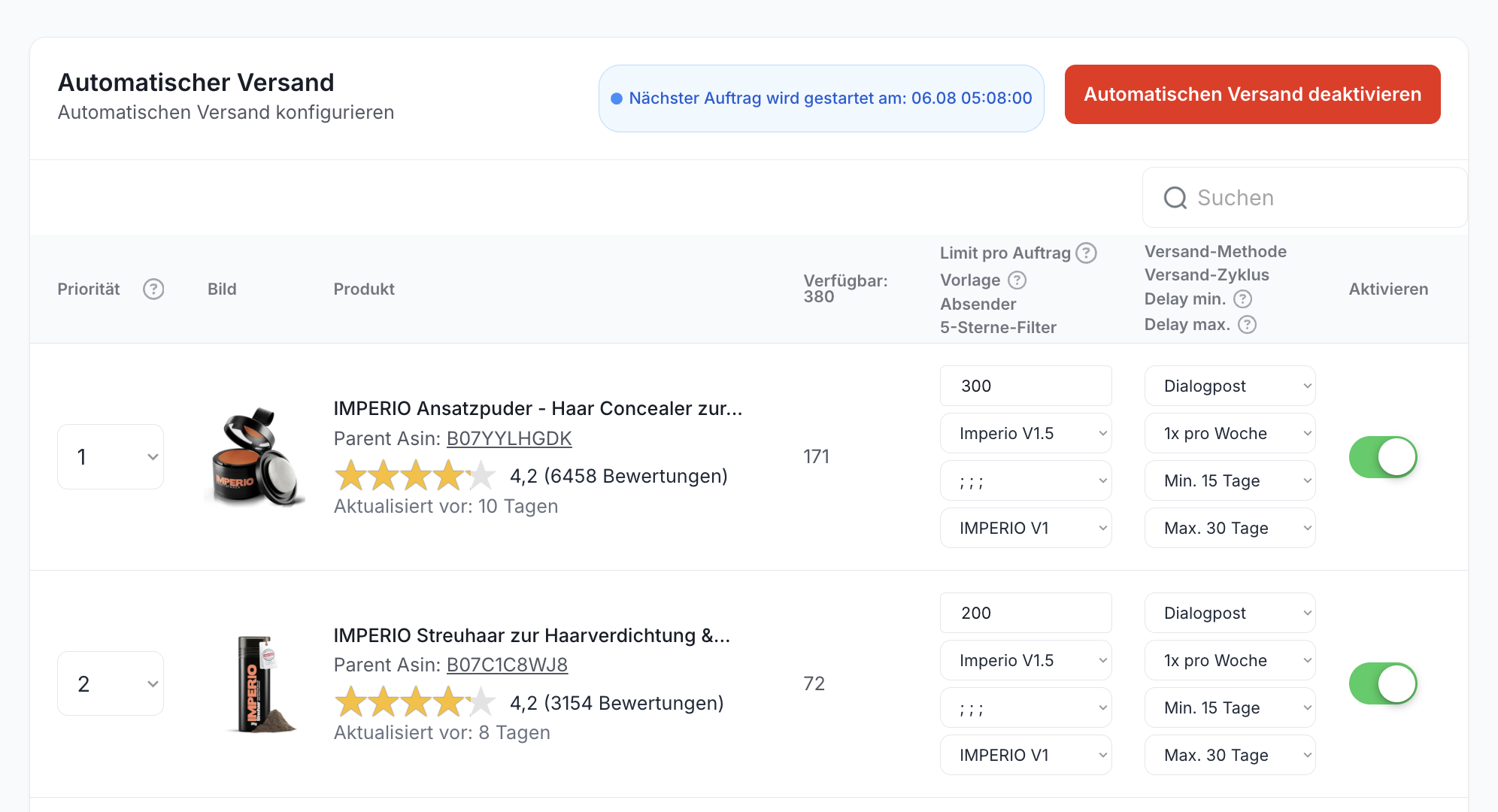Open Min. 15 Tage dropdown for Ansatzpuder
Screen dimensions: 1498x812
[1230, 480]
